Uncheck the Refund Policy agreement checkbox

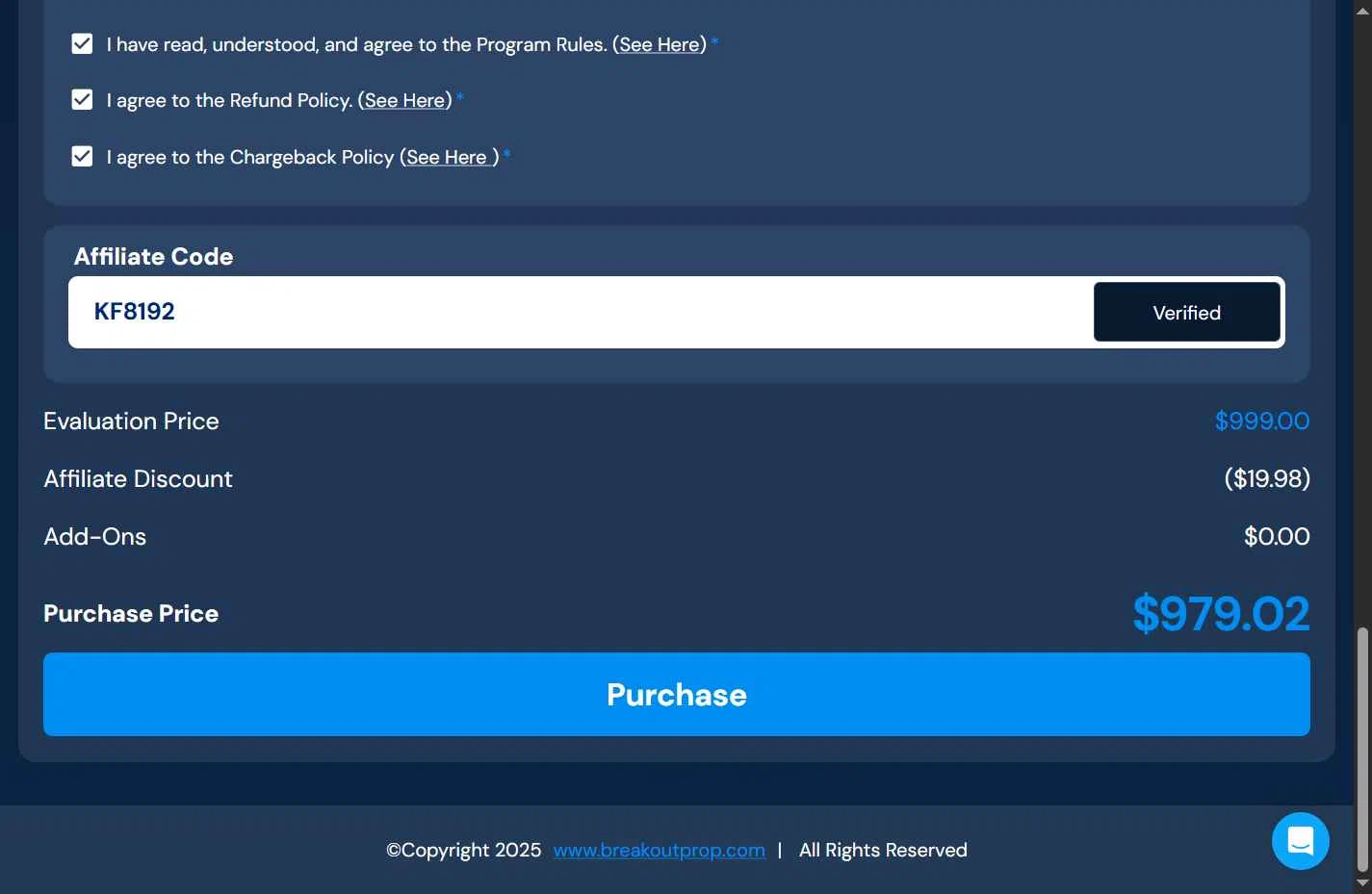click(83, 100)
